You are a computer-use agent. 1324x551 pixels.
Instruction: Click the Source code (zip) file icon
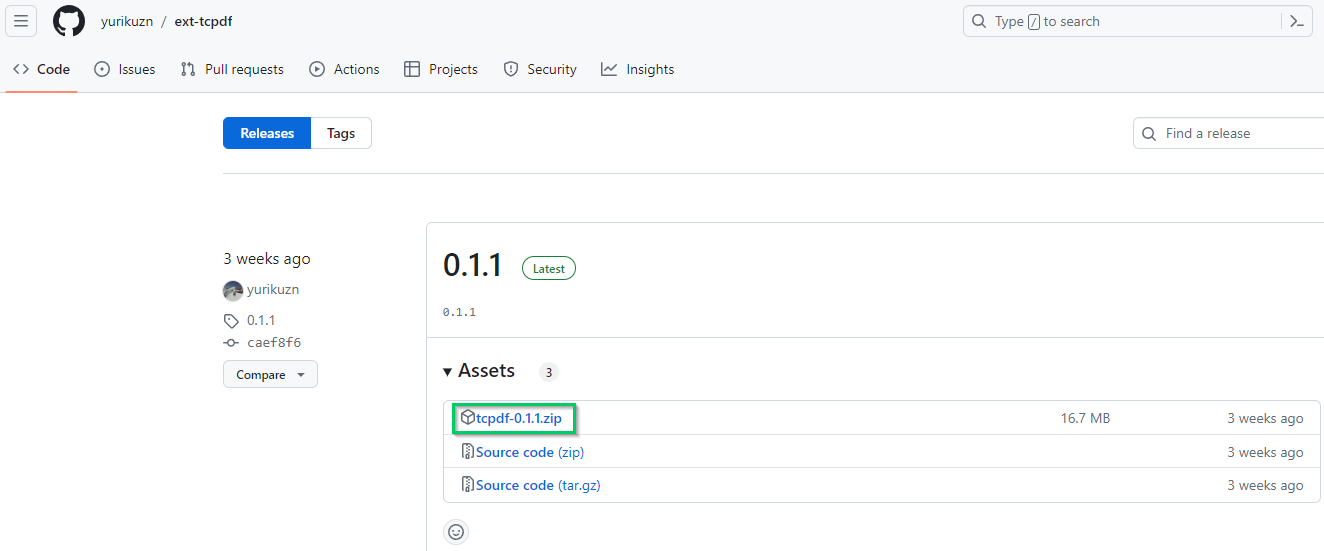pyautogui.click(x=467, y=452)
